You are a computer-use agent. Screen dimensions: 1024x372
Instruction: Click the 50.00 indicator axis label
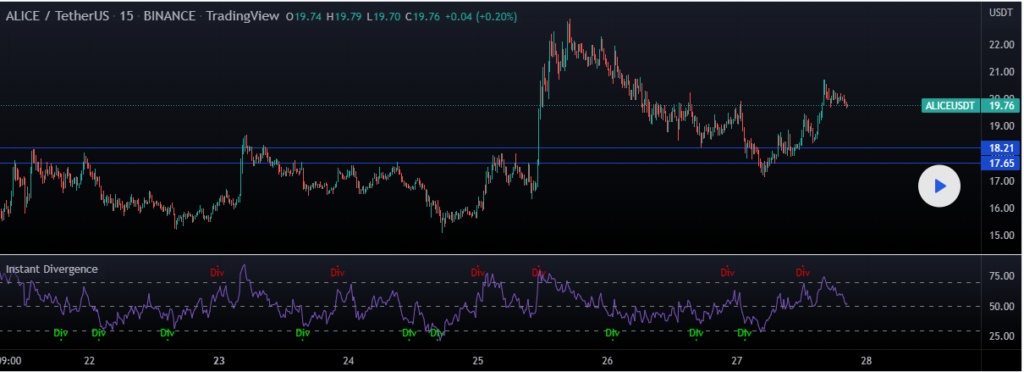(1001, 306)
